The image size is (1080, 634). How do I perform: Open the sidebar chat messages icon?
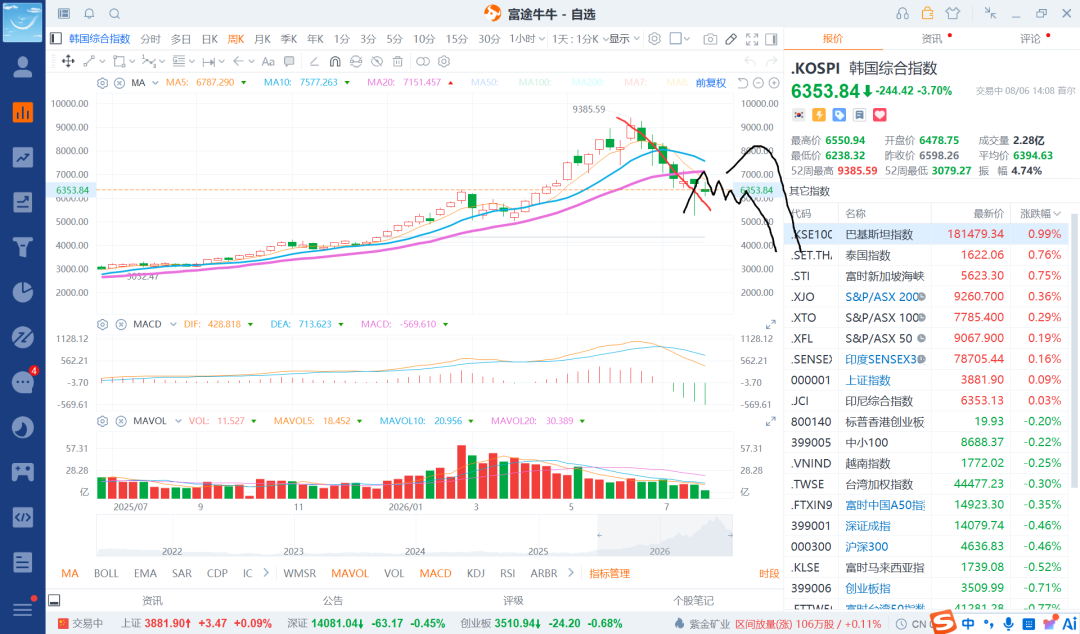[23, 382]
